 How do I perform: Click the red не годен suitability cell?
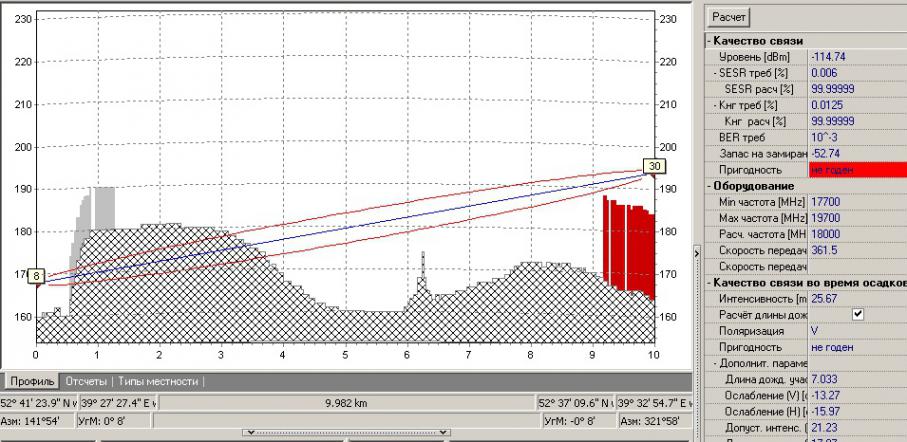(x=857, y=170)
